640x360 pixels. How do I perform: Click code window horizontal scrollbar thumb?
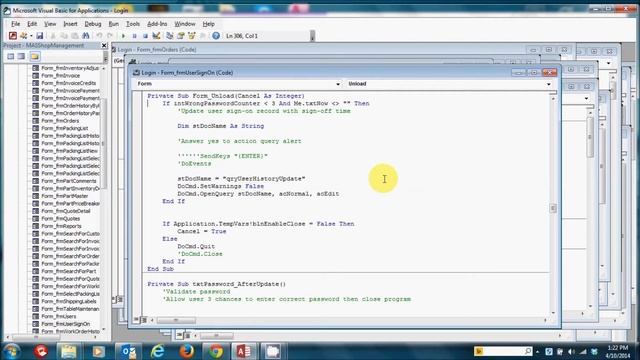click(176, 320)
